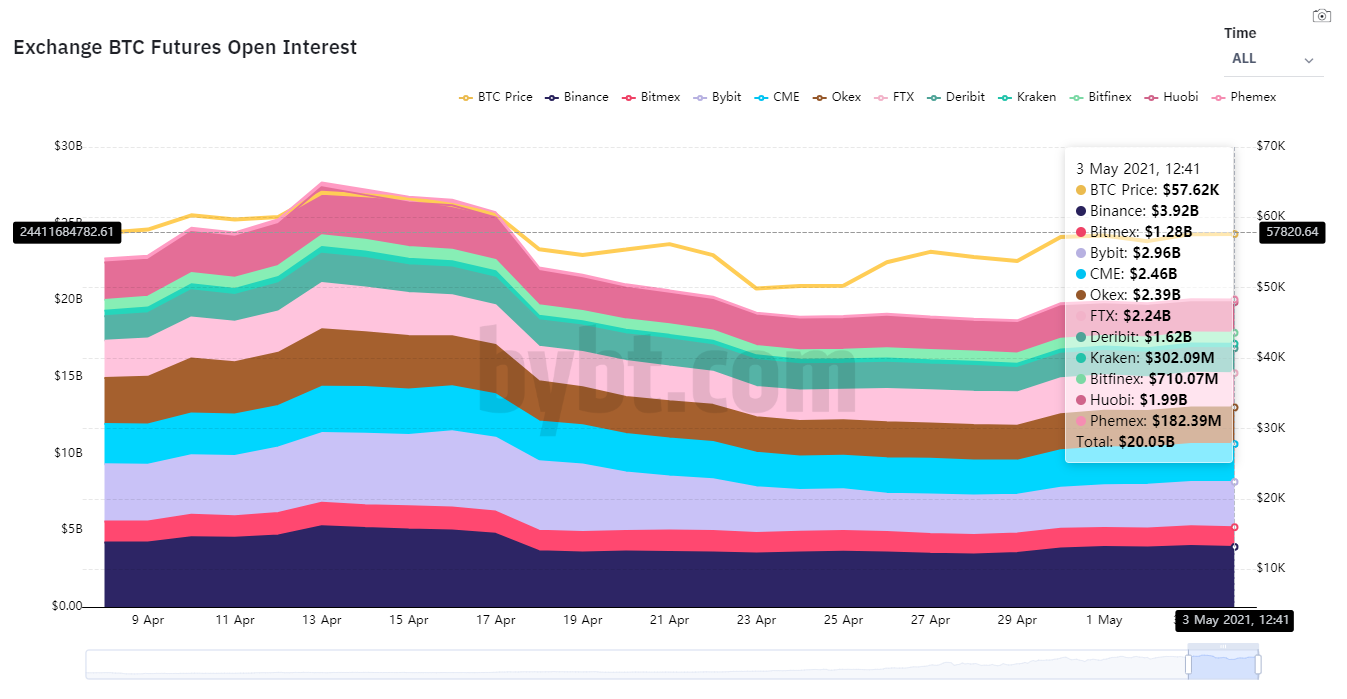Click the 13 Apr x-axis label
Screen dimensions: 1347x699
(322, 620)
